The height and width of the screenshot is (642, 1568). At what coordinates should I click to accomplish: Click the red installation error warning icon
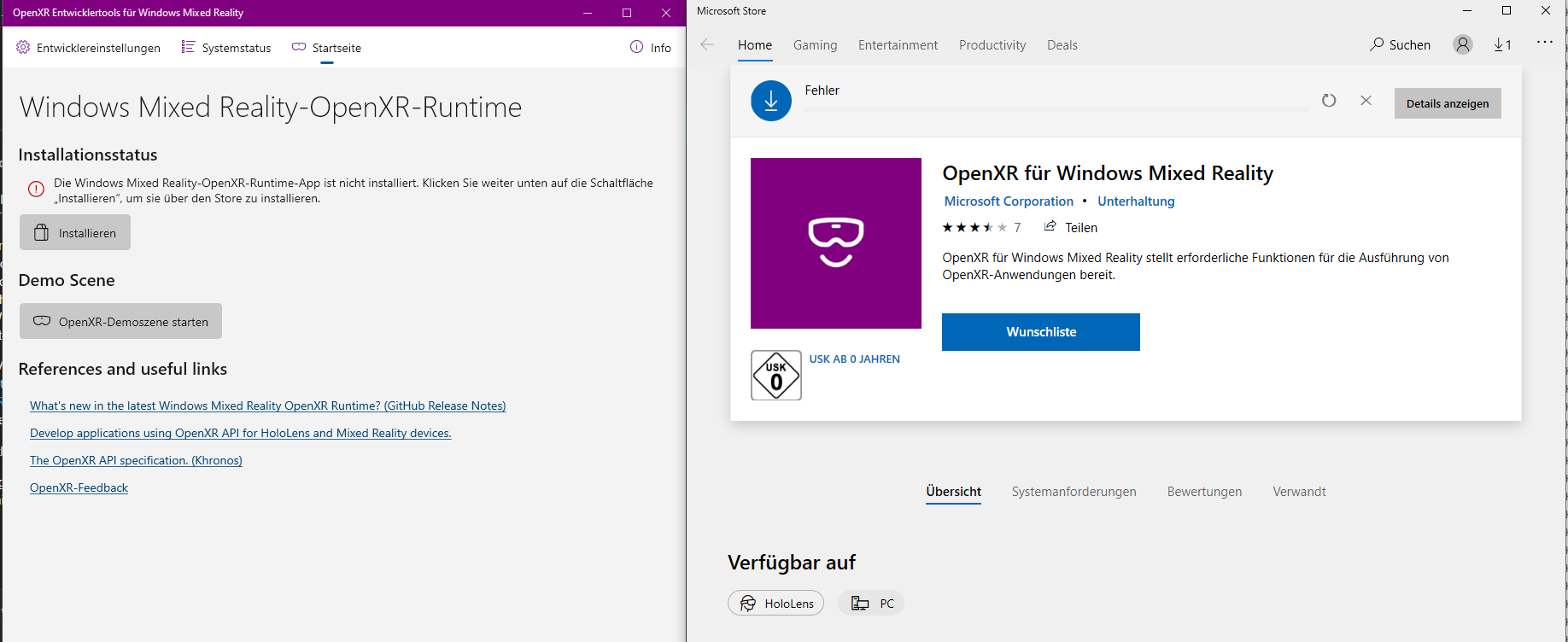[36, 190]
